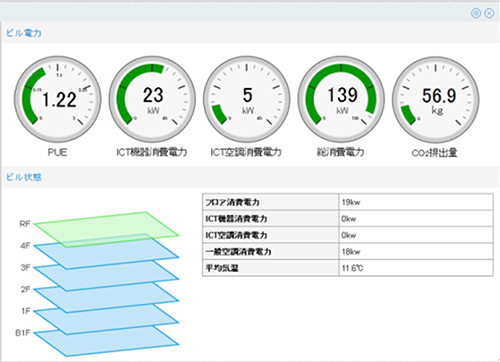
Task: Click the ビル電力 section heading
Action: [x=24, y=33]
